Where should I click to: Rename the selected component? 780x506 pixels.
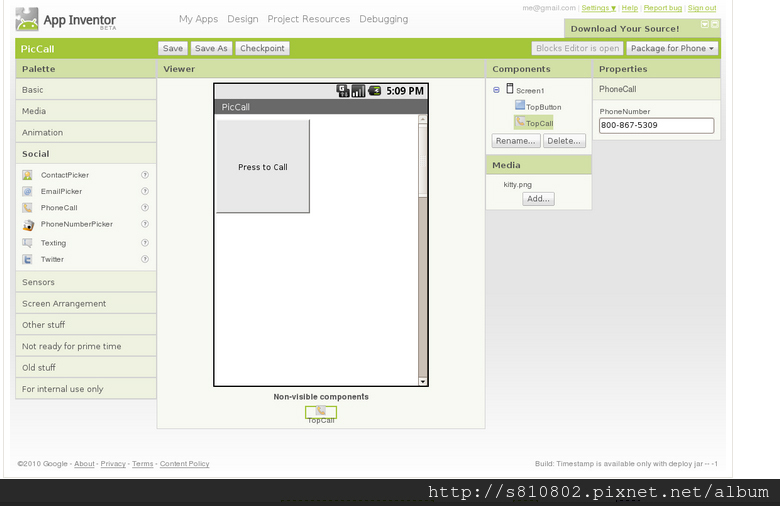[x=515, y=141]
